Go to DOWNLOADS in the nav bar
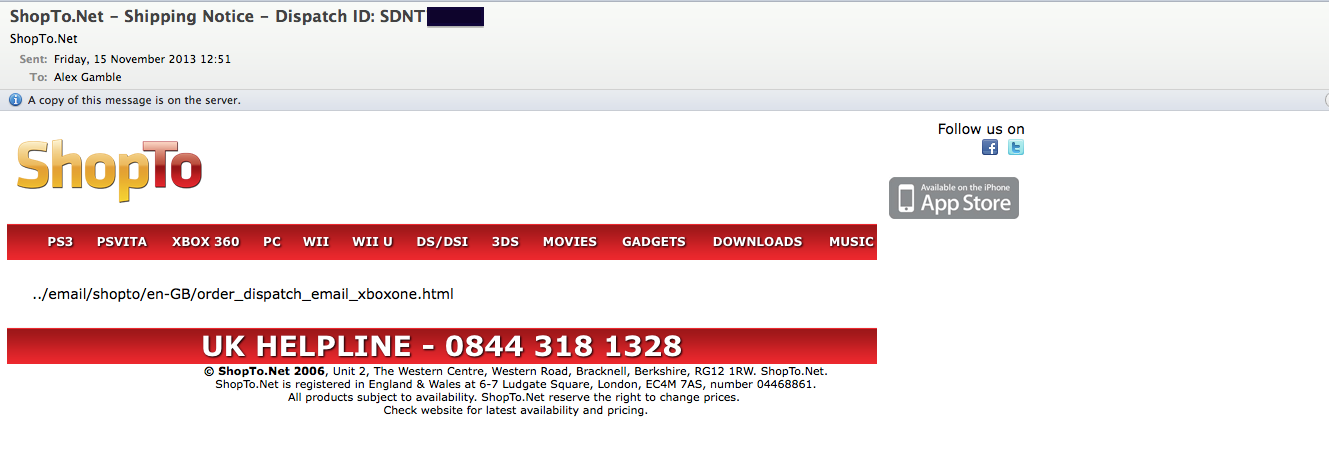Screen dimensions: 1329x468 [x=757, y=242]
